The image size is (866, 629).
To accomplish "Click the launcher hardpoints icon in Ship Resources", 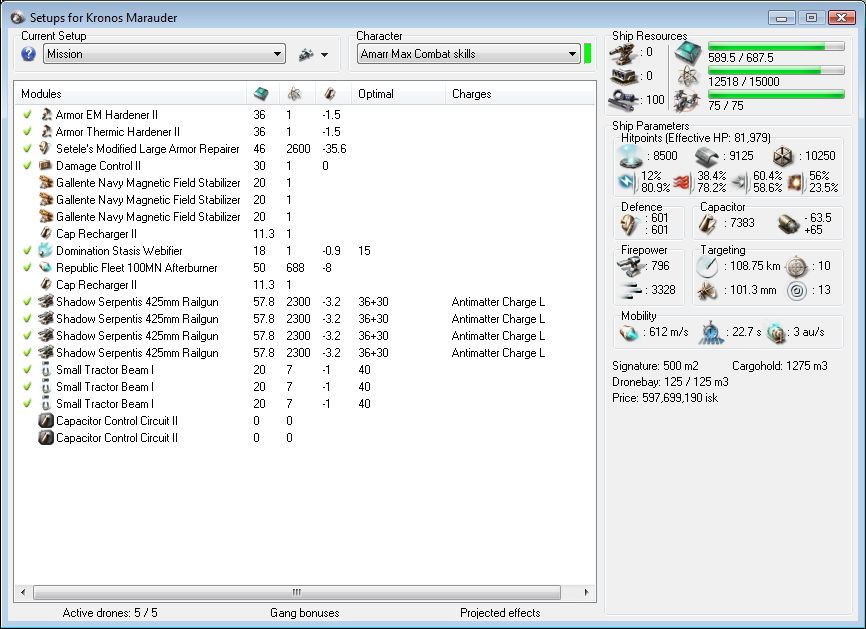I will [623, 76].
